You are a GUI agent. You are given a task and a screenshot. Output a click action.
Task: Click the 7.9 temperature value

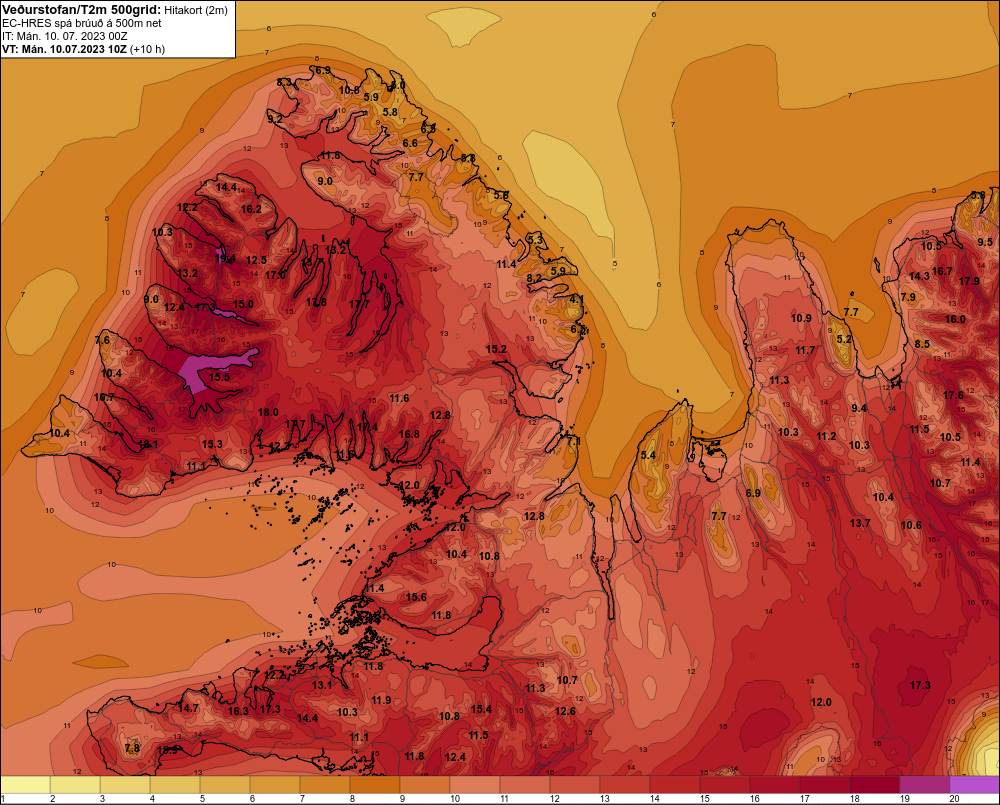click(x=908, y=297)
